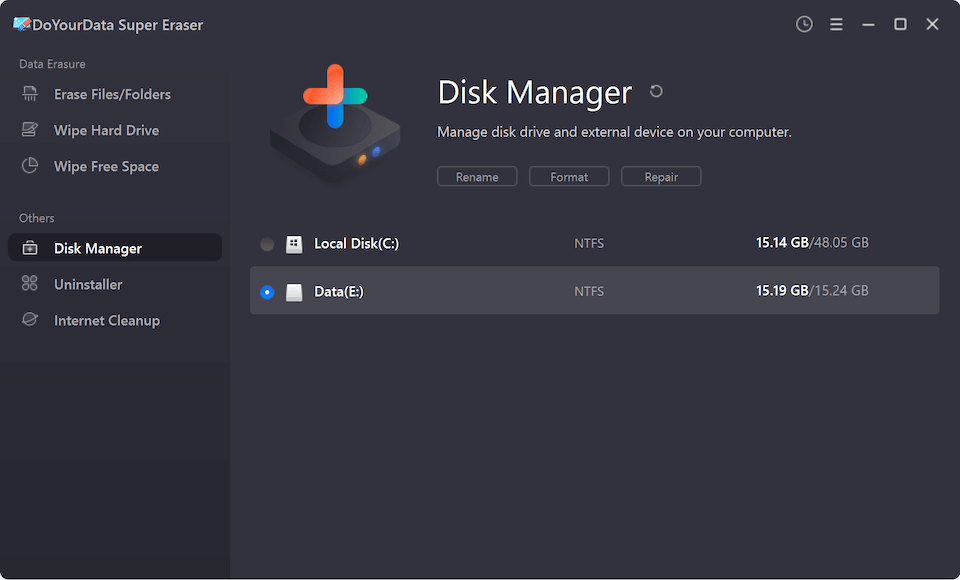Screen dimensions: 960x580
Task: Select the Local Disk(C:) radio button
Action: (x=267, y=244)
